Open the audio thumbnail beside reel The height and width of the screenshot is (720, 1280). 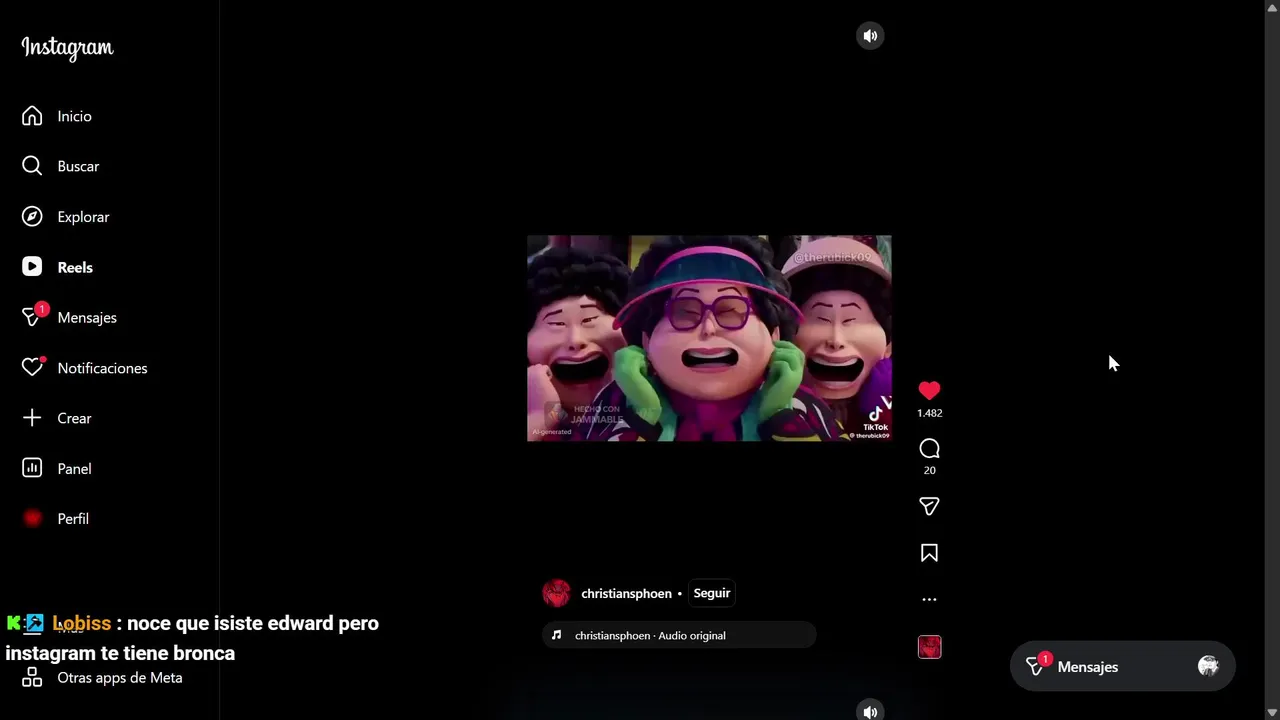click(x=930, y=647)
